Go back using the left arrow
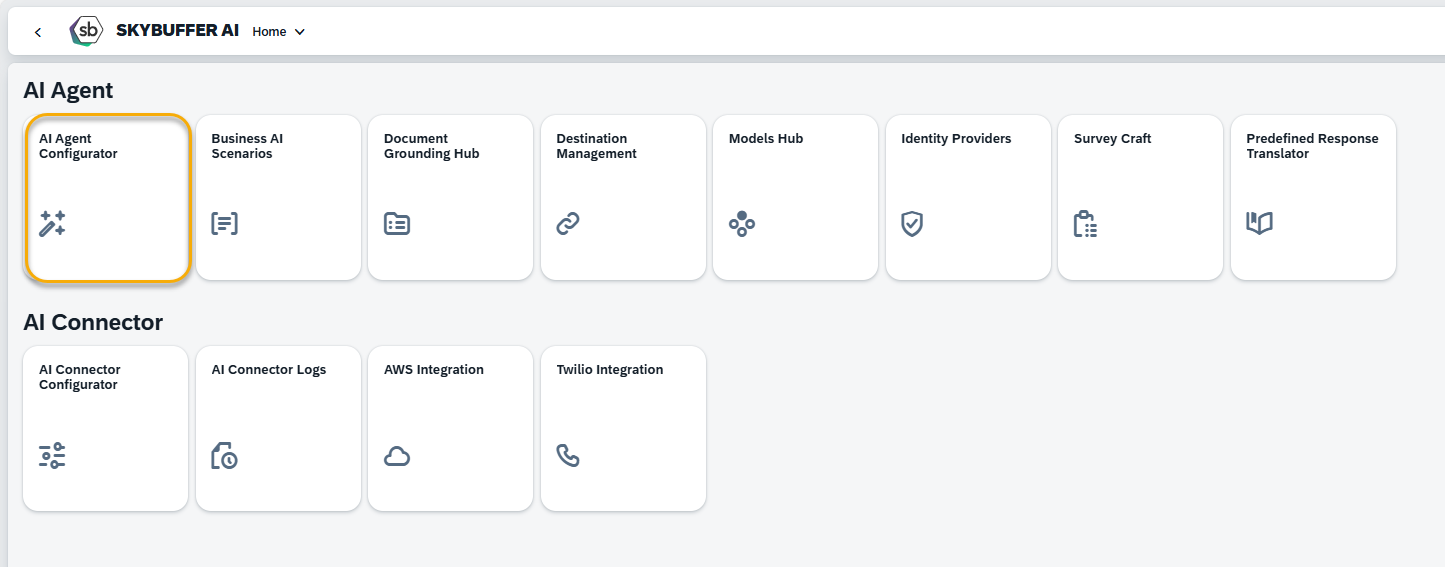The image size is (1445, 567). coord(38,32)
